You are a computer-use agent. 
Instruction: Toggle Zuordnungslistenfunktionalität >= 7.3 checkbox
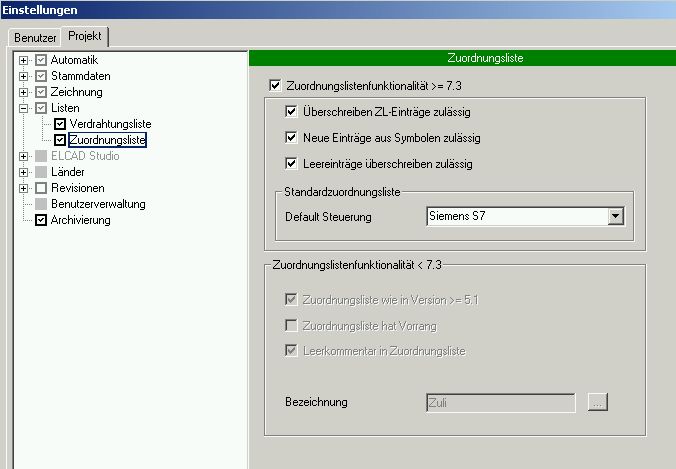[275, 85]
